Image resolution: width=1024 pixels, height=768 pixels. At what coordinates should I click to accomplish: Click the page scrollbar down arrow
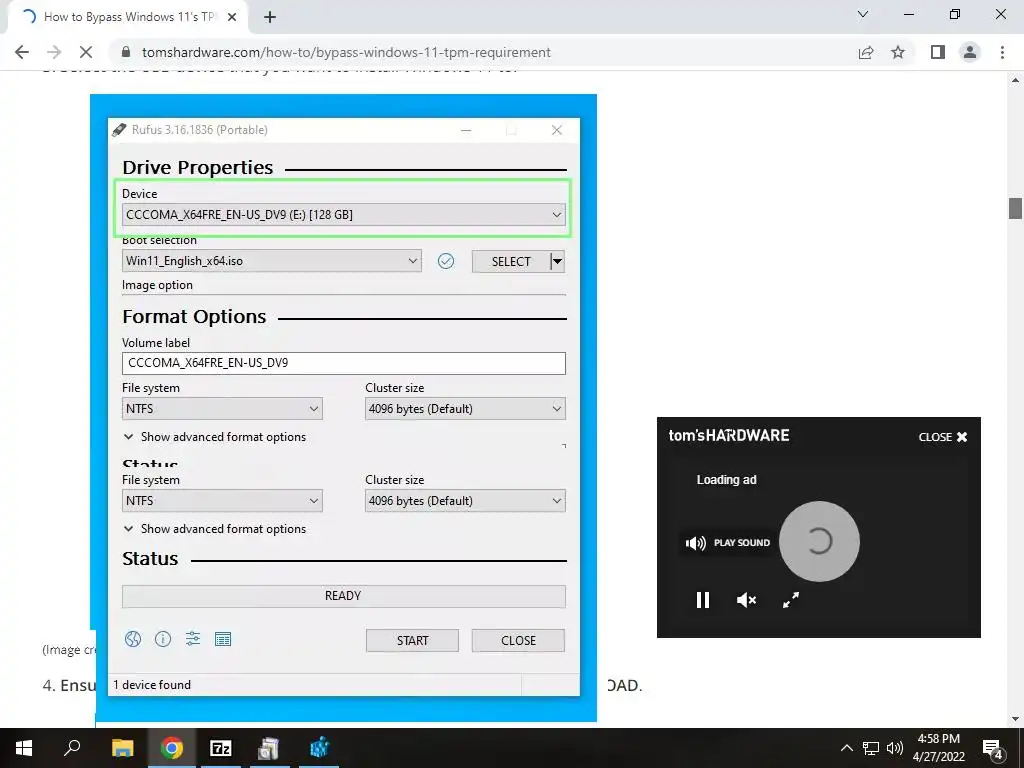pos(1015,720)
